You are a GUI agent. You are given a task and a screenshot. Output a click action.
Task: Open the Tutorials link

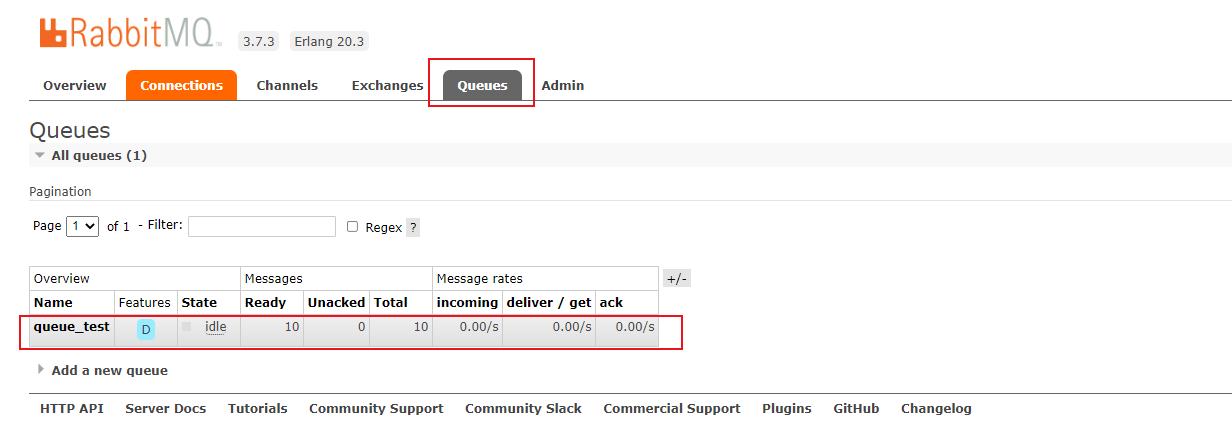257,409
